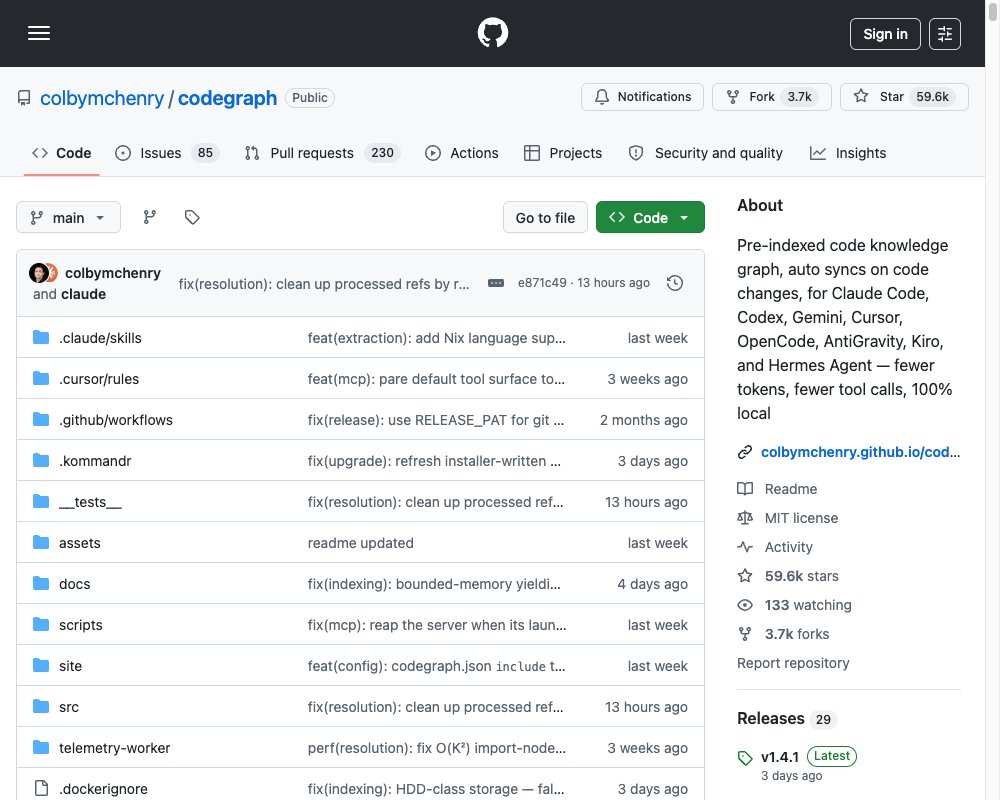Open commit history clock icon
The width and height of the screenshot is (1000, 800).
pos(675,283)
